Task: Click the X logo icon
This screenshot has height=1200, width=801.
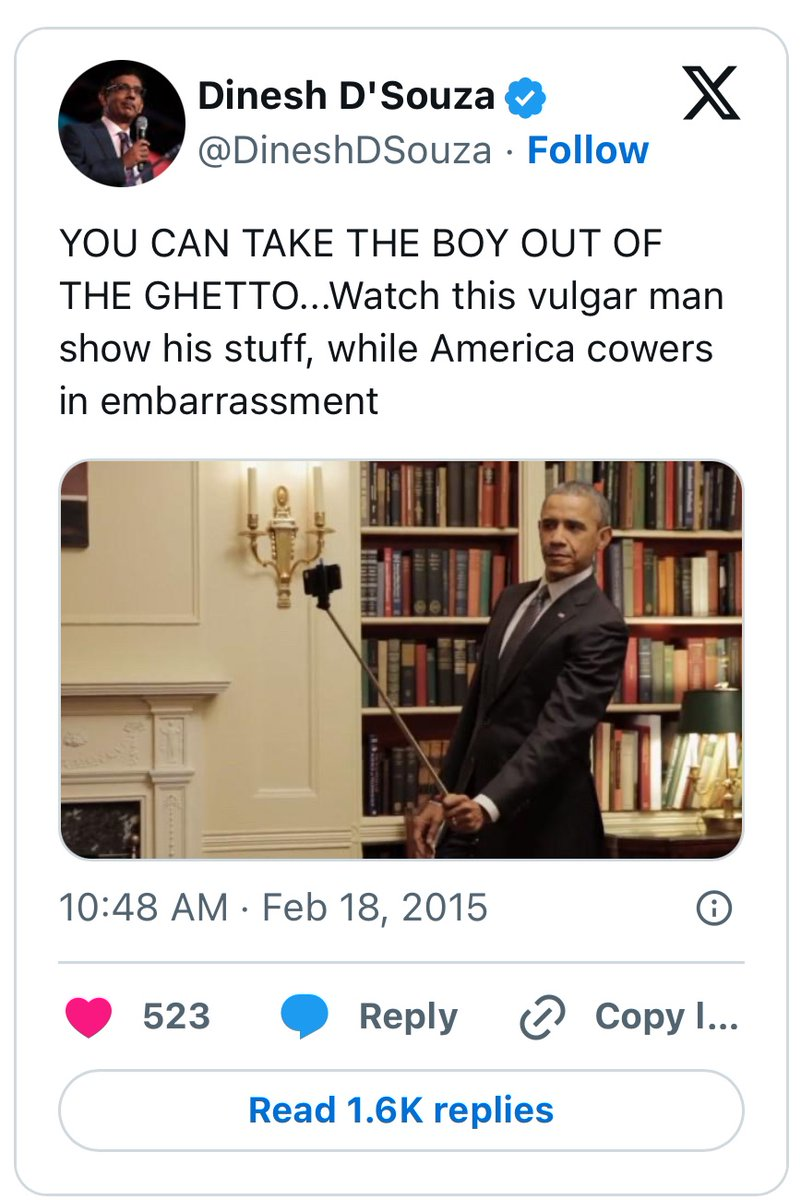Action: [x=711, y=94]
